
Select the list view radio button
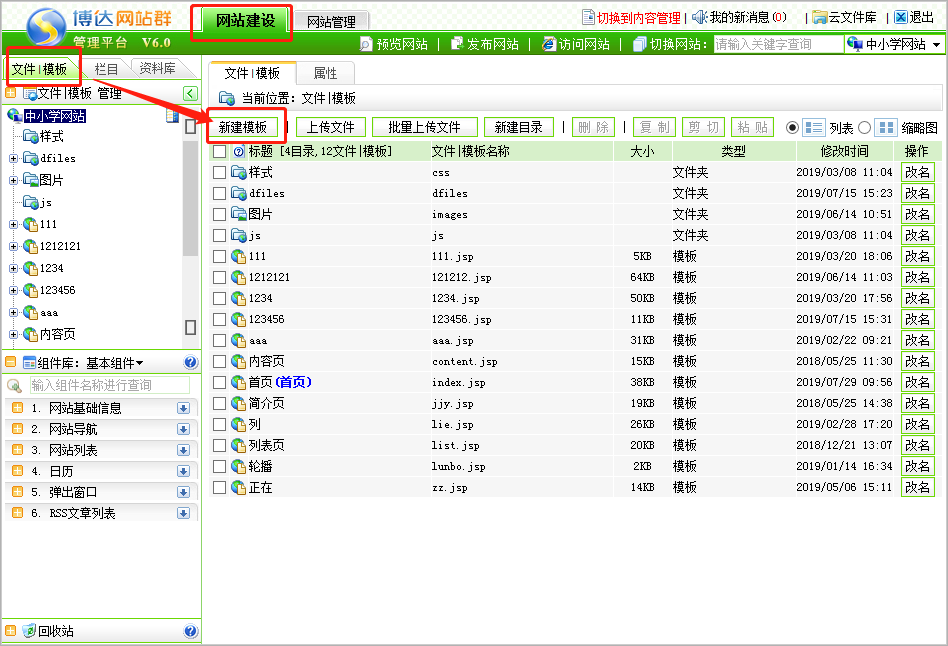coord(793,128)
